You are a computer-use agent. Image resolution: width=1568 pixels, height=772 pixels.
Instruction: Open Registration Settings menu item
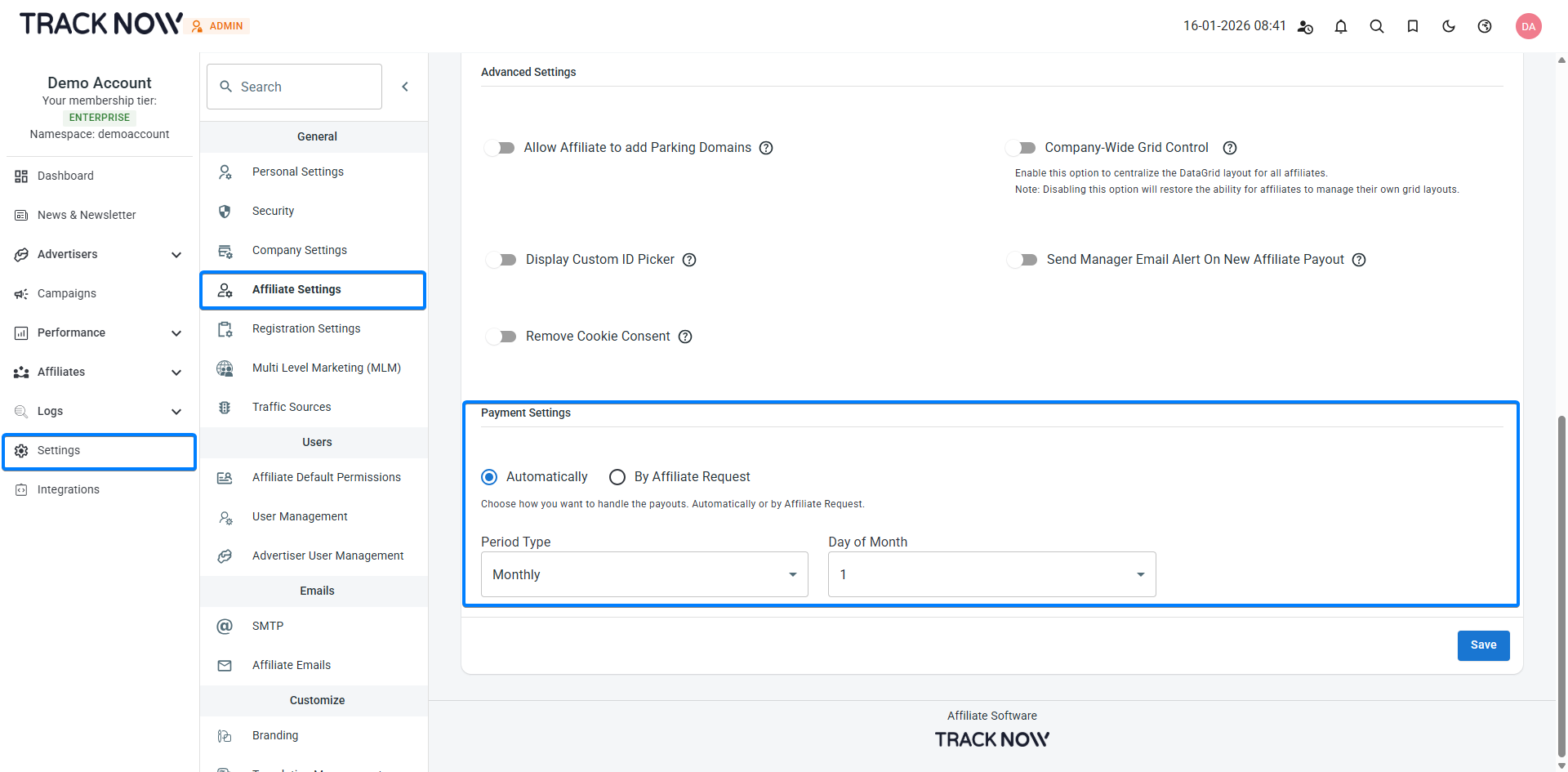point(306,328)
